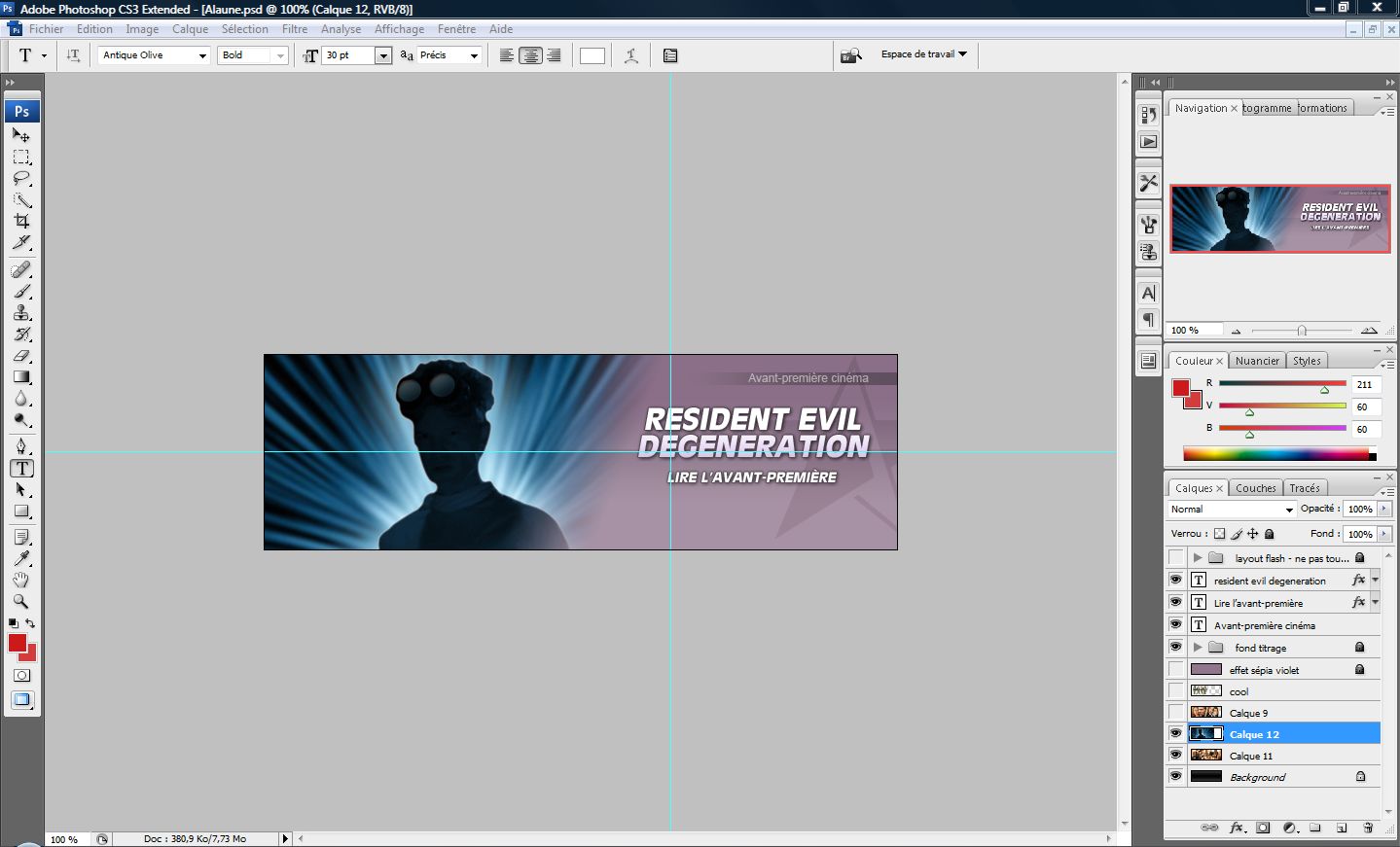Screen dimensions: 1400x847
Task: Expand the fond titrage layer group
Action: coord(1198,647)
